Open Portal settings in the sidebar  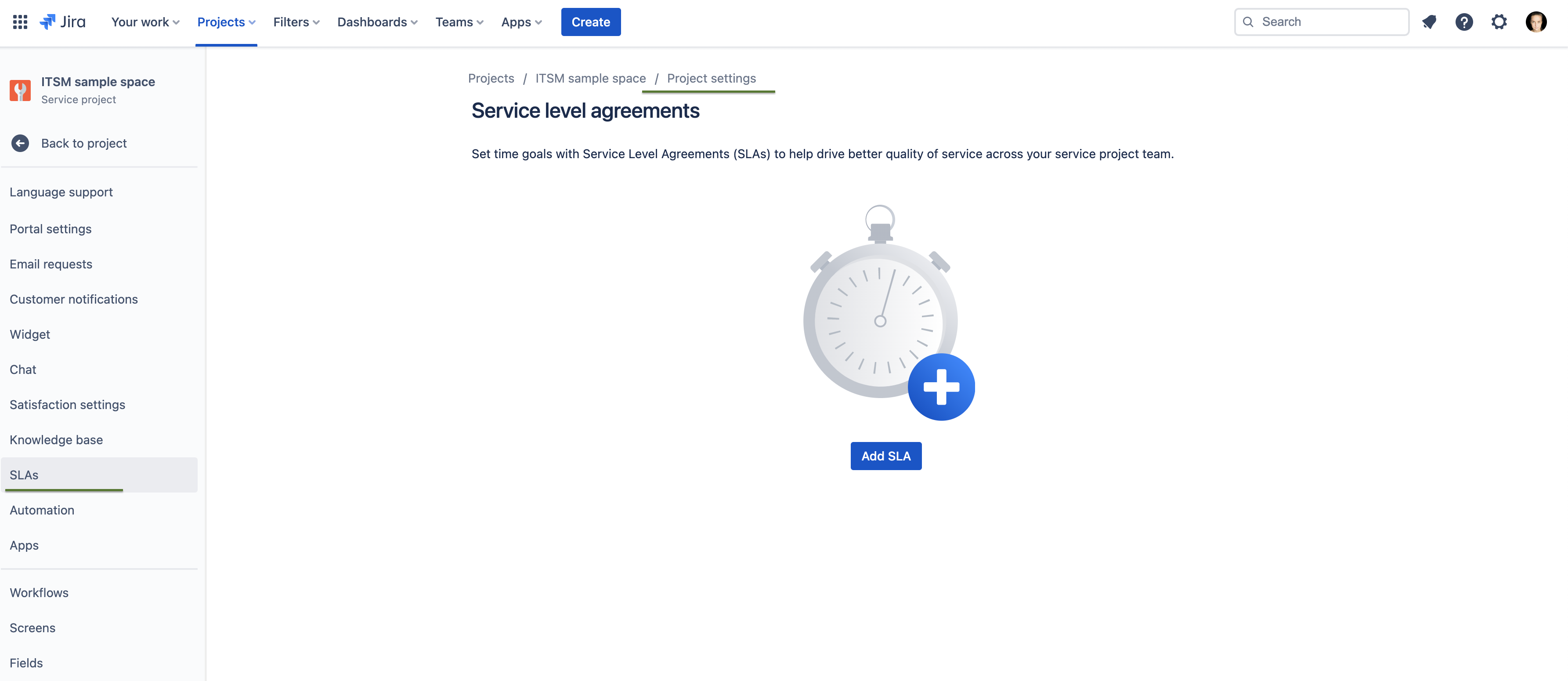click(x=51, y=229)
